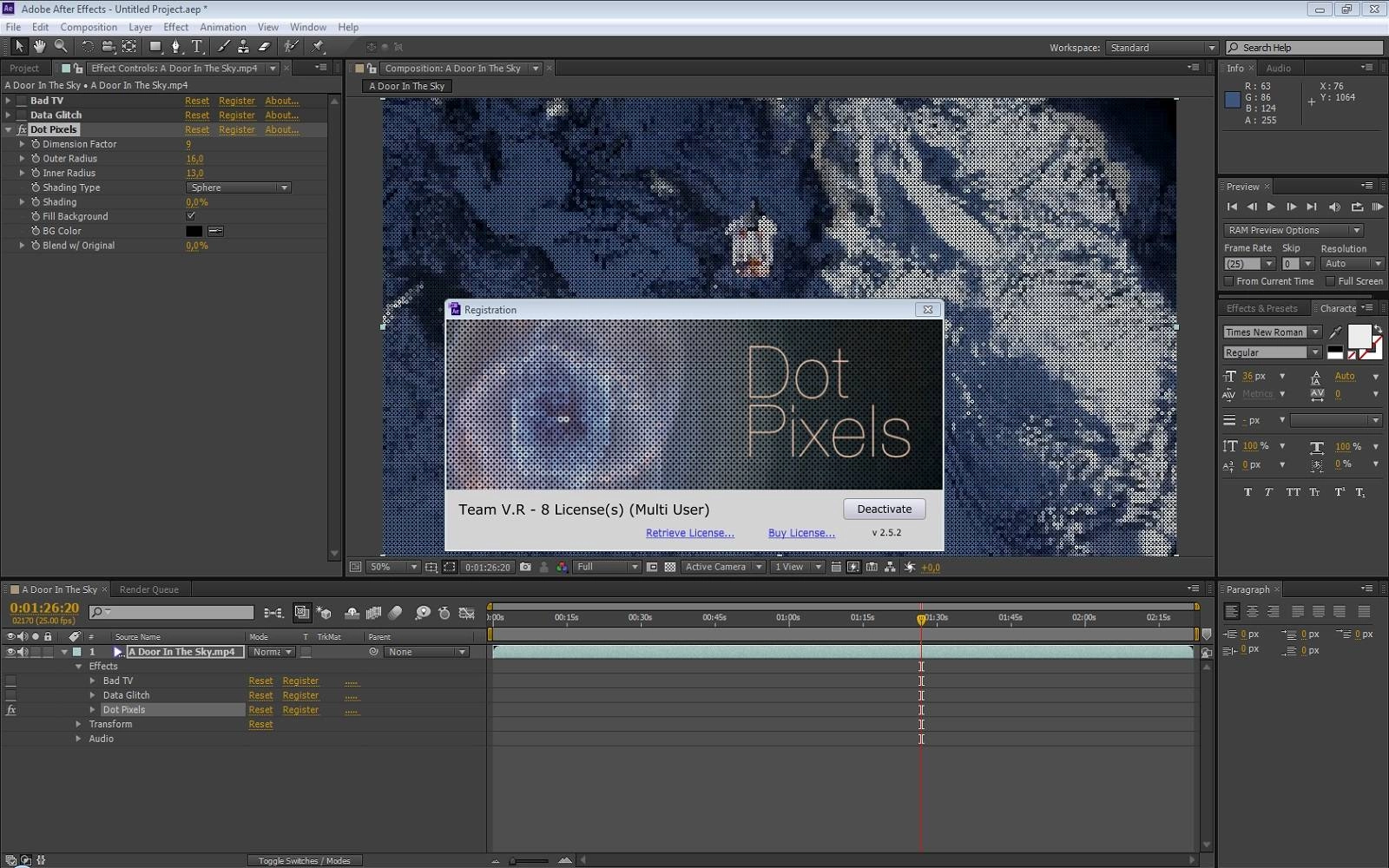This screenshot has width=1389, height=868.
Task: Click the show channel RGB icon
Action: tap(562, 567)
